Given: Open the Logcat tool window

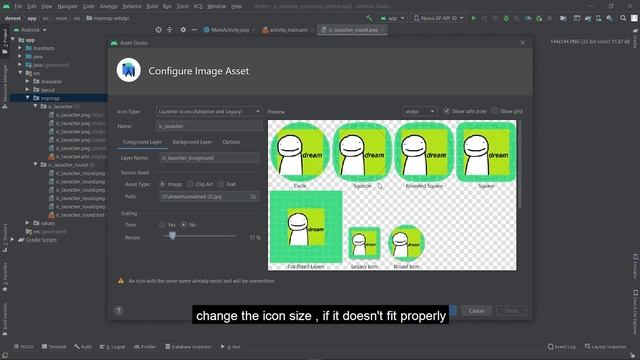Looking at the screenshot, I should 113,347.
